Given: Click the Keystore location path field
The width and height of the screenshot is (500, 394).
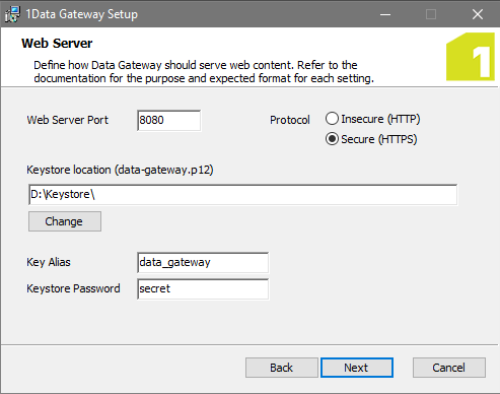Looking at the screenshot, I should (x=243, y=194).
